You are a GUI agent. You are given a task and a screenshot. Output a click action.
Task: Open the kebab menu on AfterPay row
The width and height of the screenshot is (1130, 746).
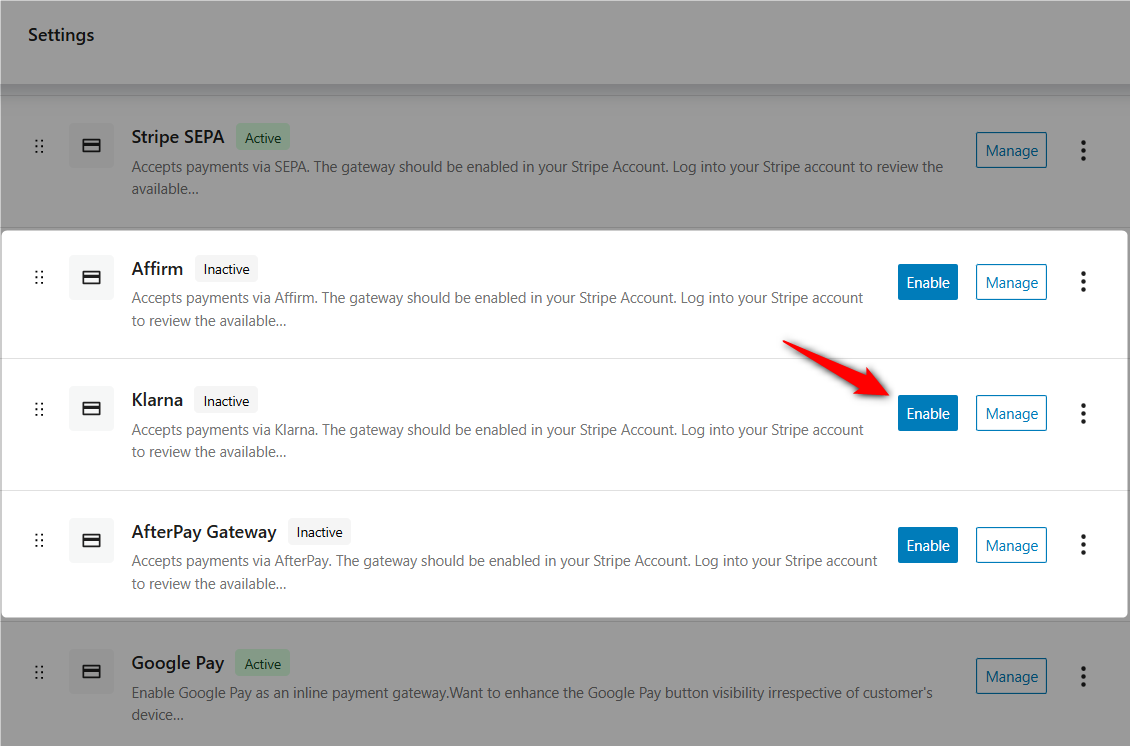(x=1083, y=544)
